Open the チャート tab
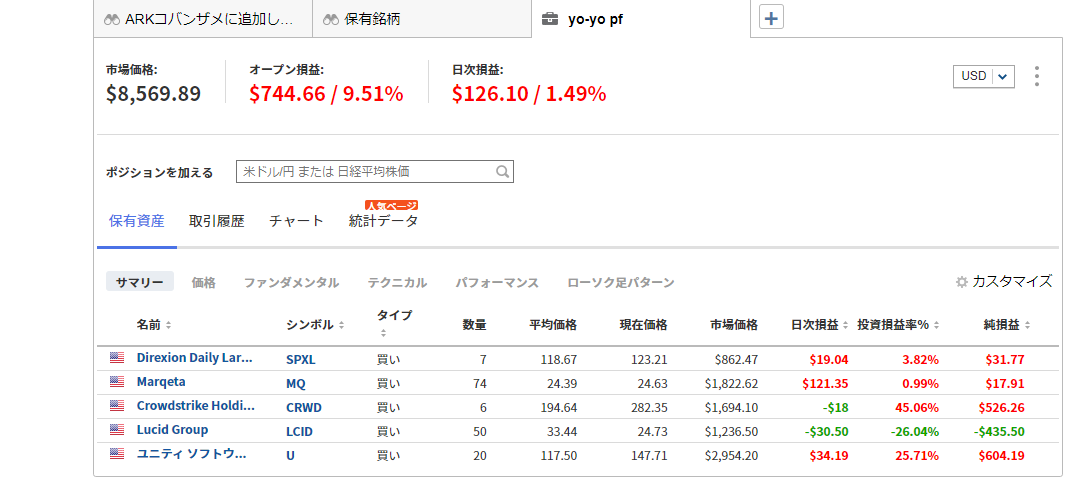The height and width of the screenshot is (486, 1088). pos(296,221)
